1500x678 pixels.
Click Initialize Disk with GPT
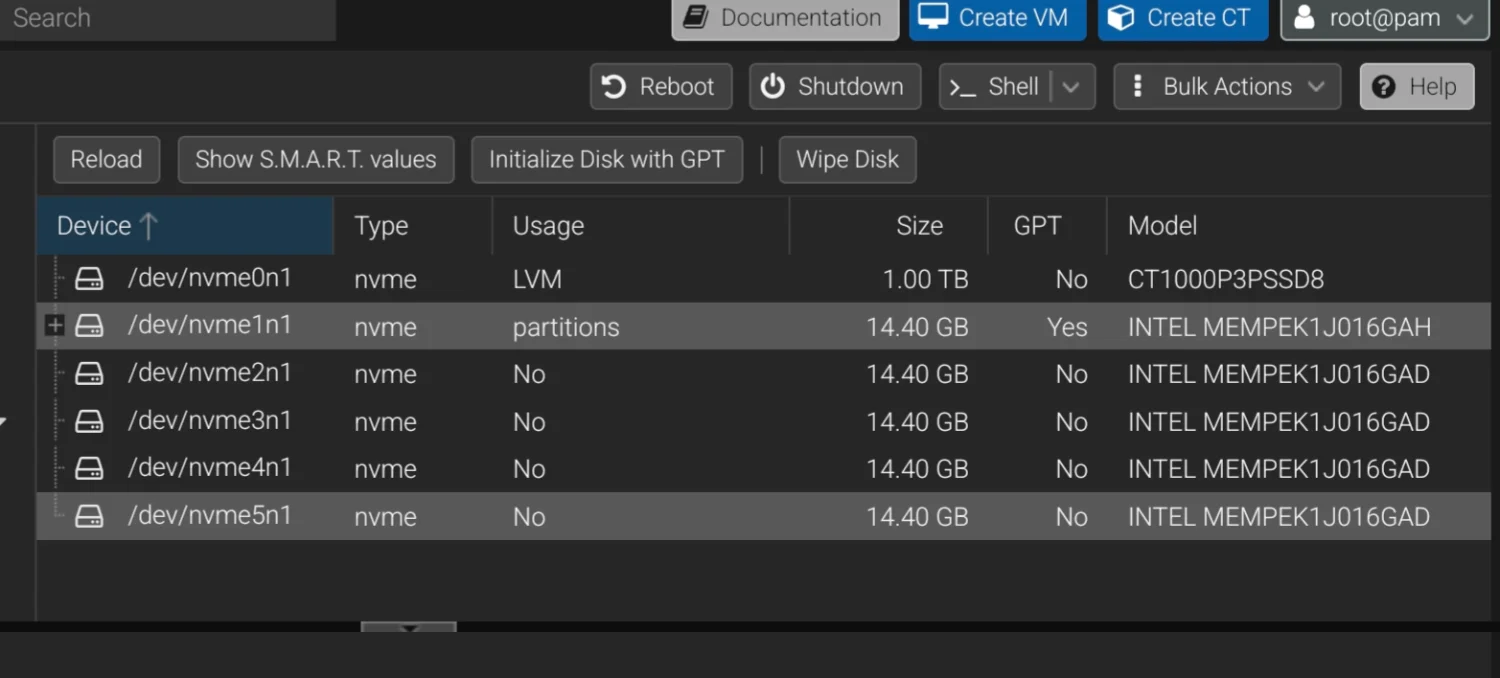tap(606, 160)
